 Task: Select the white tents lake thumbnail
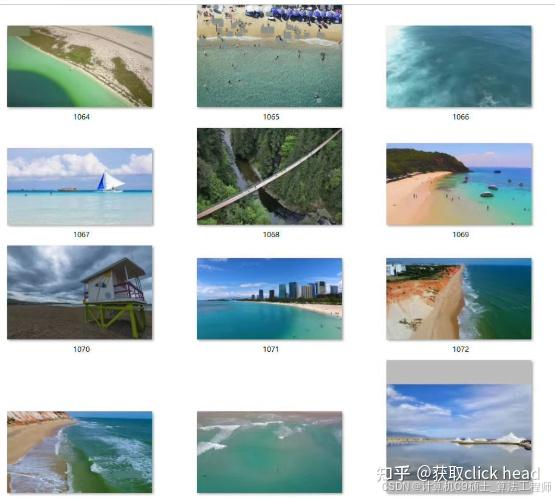tap(459, 427)
